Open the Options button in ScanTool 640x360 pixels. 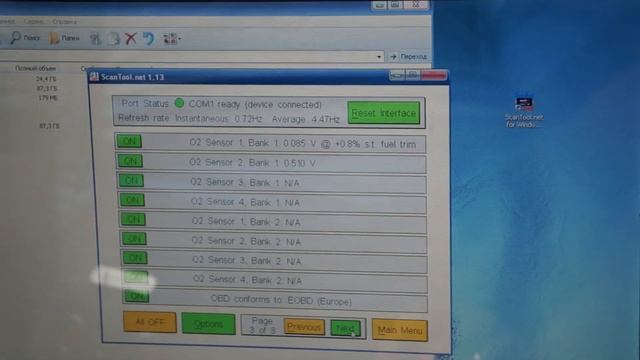[209, 324]
